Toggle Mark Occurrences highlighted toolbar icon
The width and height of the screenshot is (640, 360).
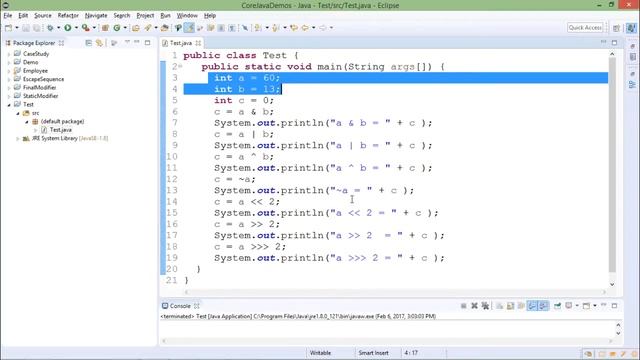tap(189, 28)
